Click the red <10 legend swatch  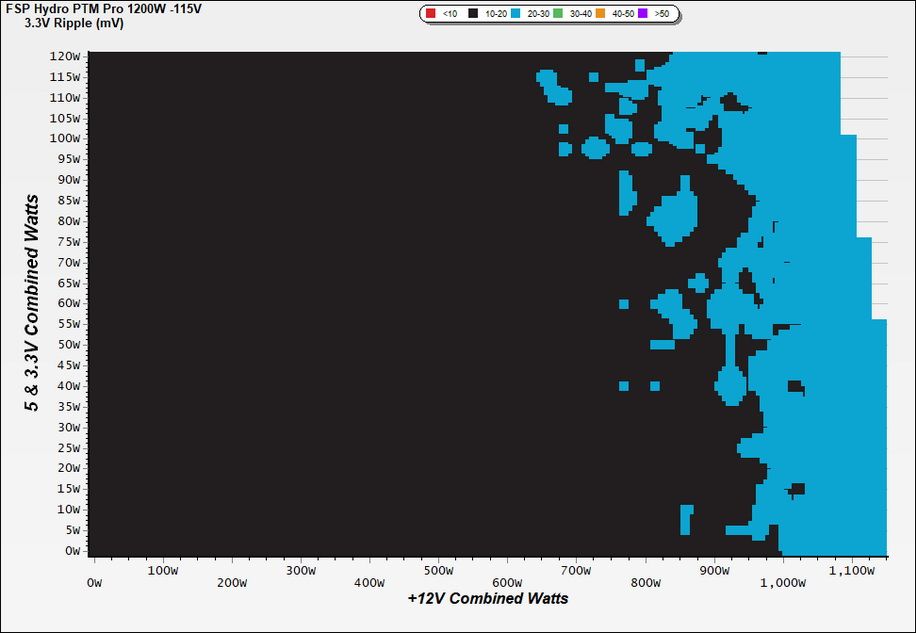pyautogui.click(x=431, y=13)
